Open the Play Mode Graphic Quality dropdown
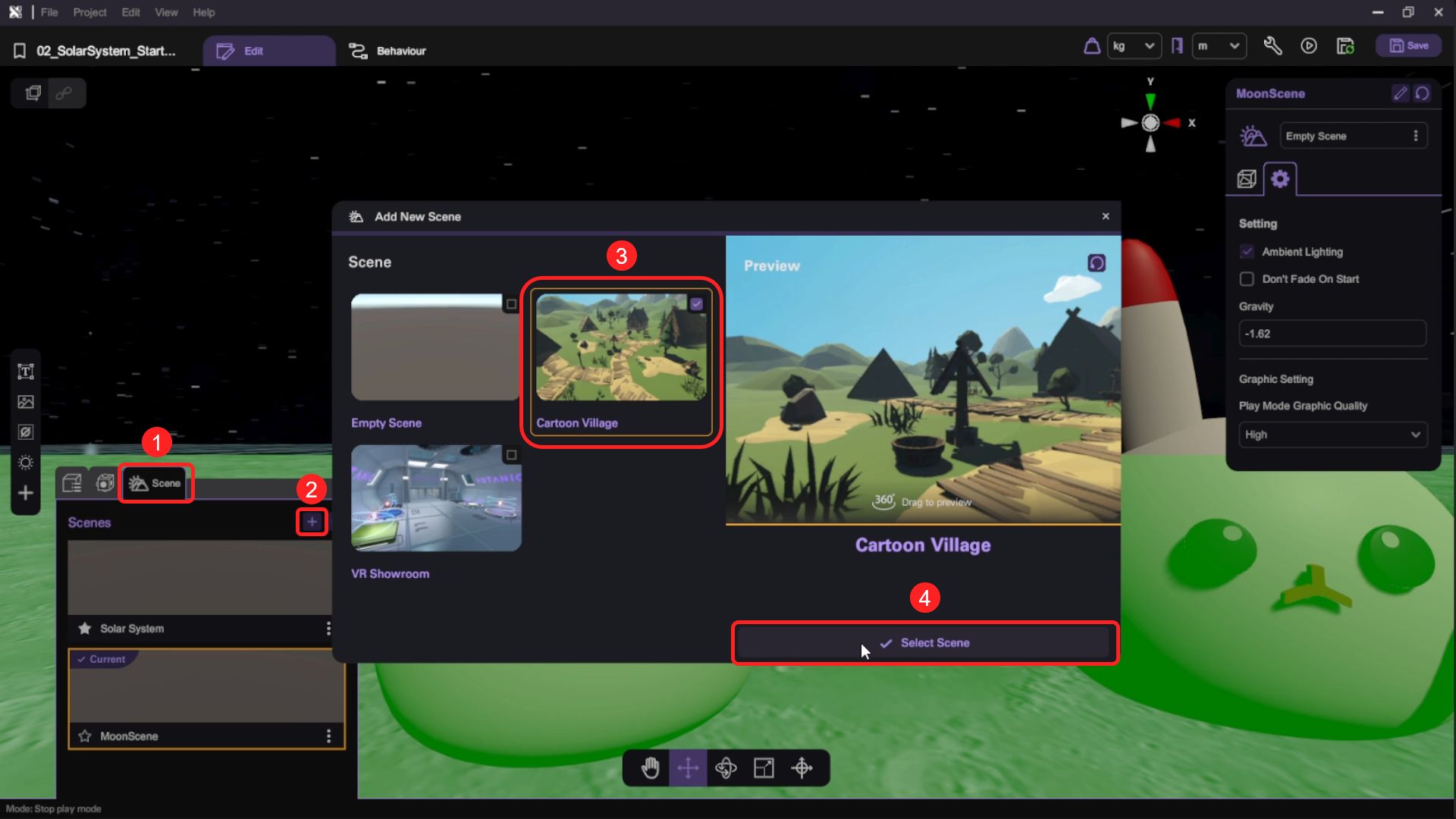The image size is (1456, 819). tap(1332, 435)
